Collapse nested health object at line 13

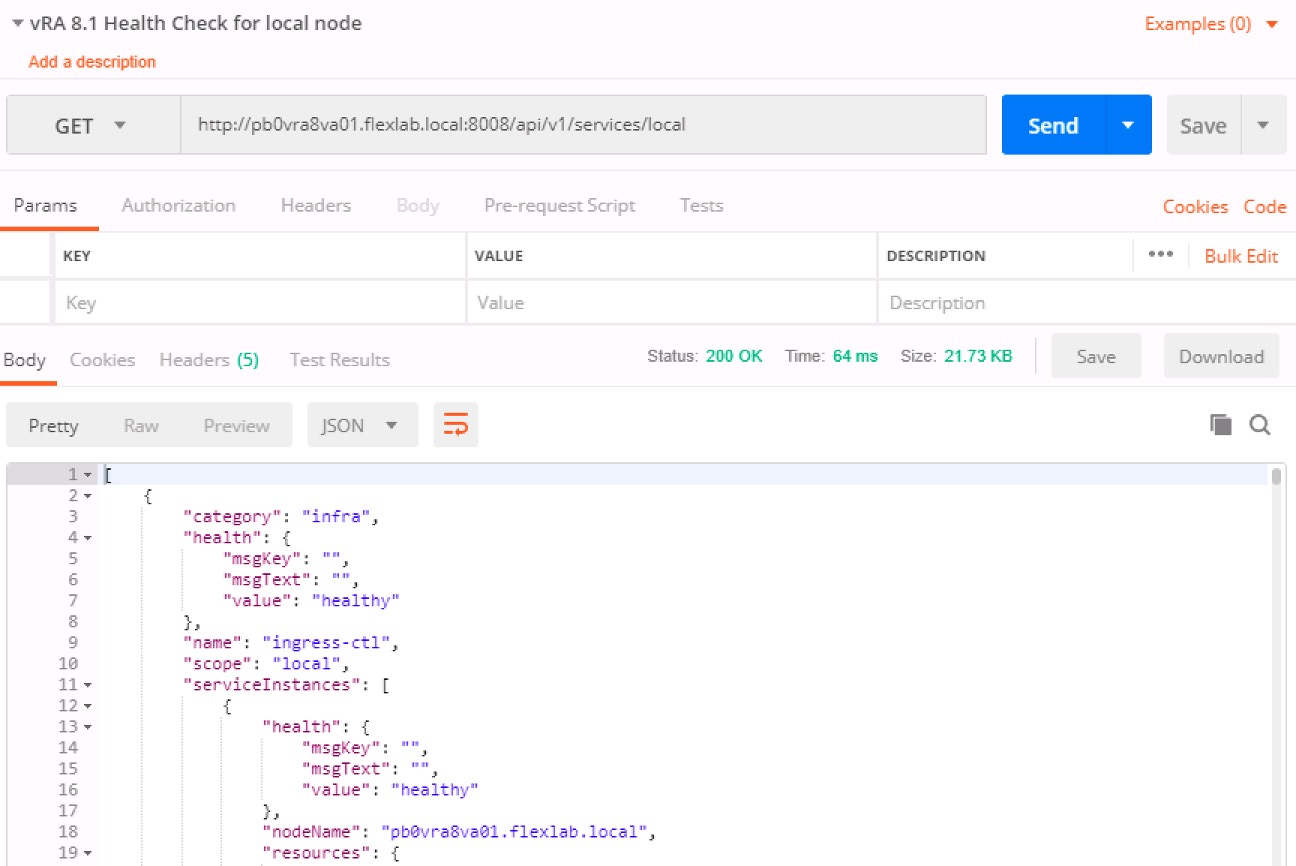(88, 727)
